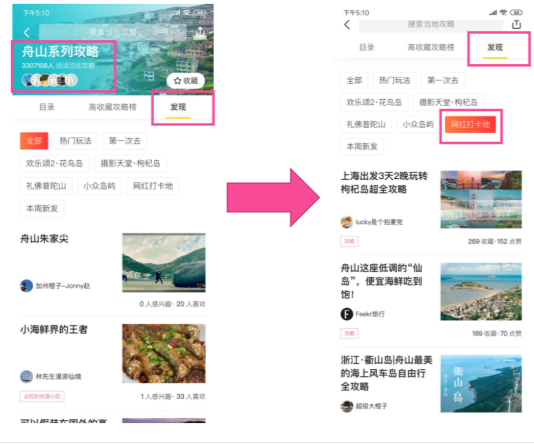Select 本周新发 filter in left screen
The height and width of the screenshot is (444, 534).
tap(42, 208)
